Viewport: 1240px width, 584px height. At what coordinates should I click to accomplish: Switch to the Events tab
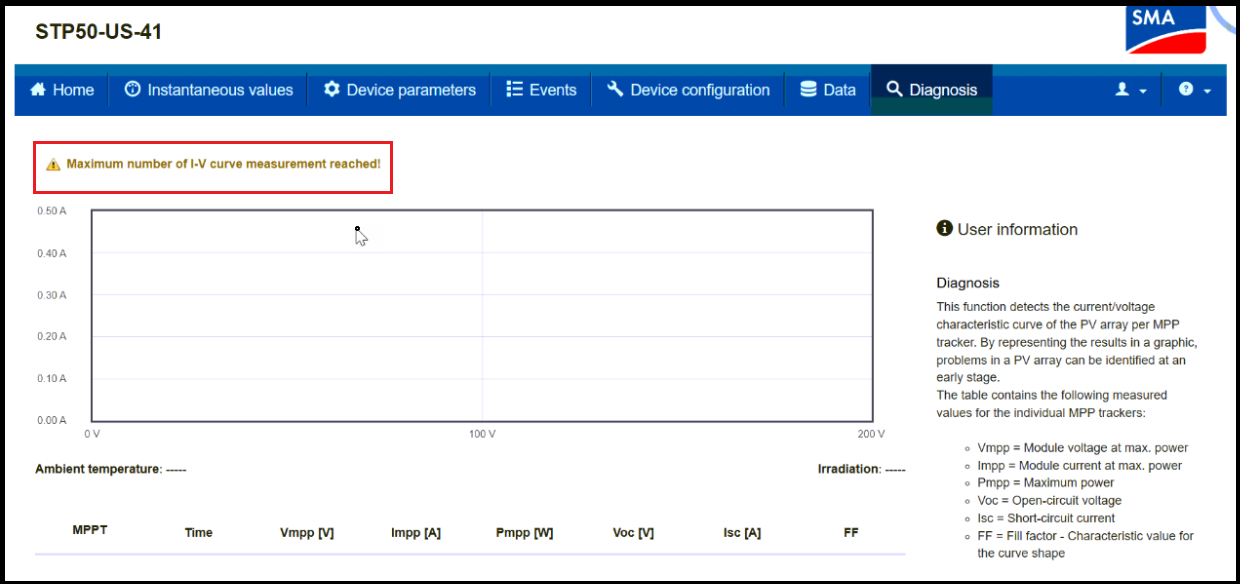552,90
